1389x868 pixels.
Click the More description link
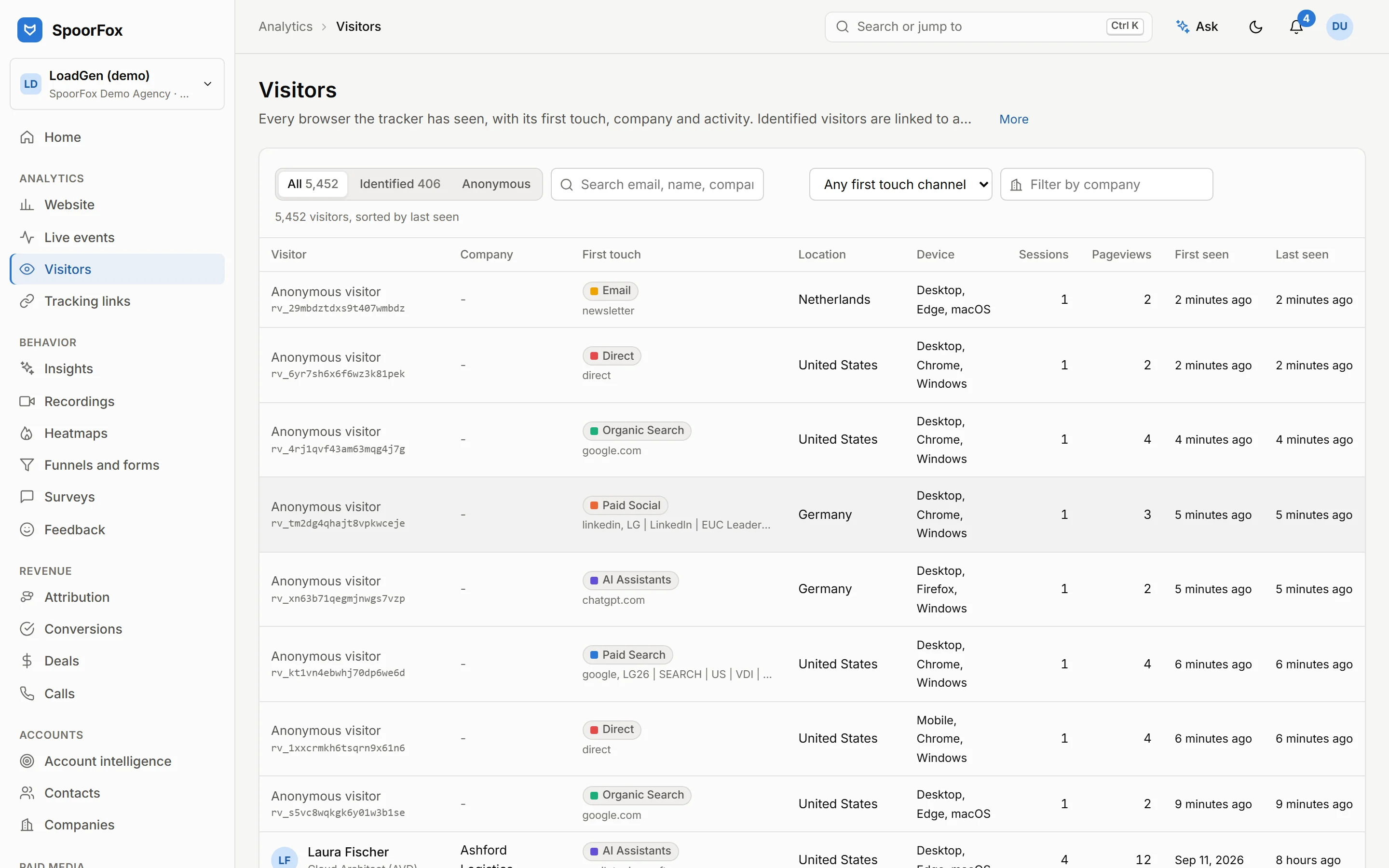(1014, 120)
